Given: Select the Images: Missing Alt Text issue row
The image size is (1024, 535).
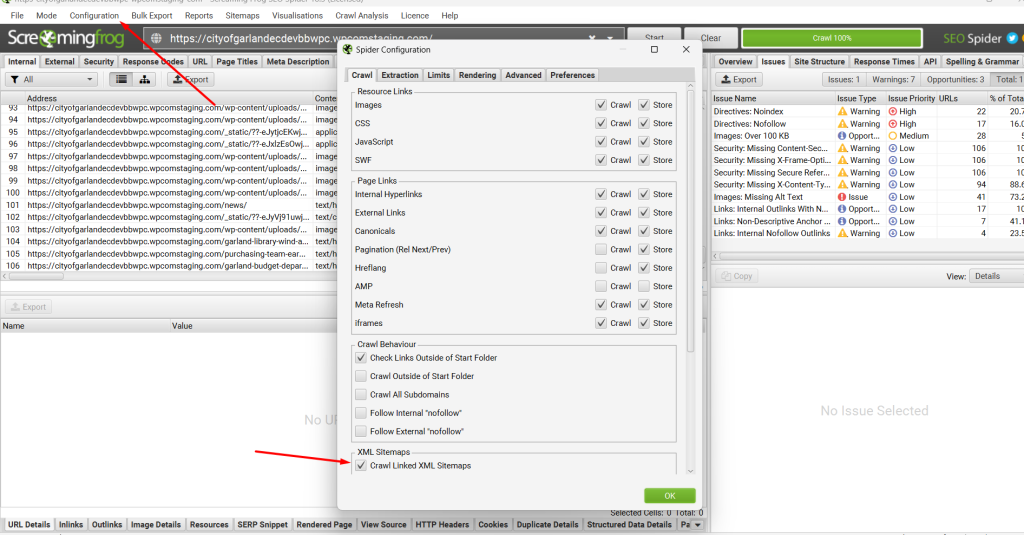Looking at the screenshot, I should tap(758, 197).
